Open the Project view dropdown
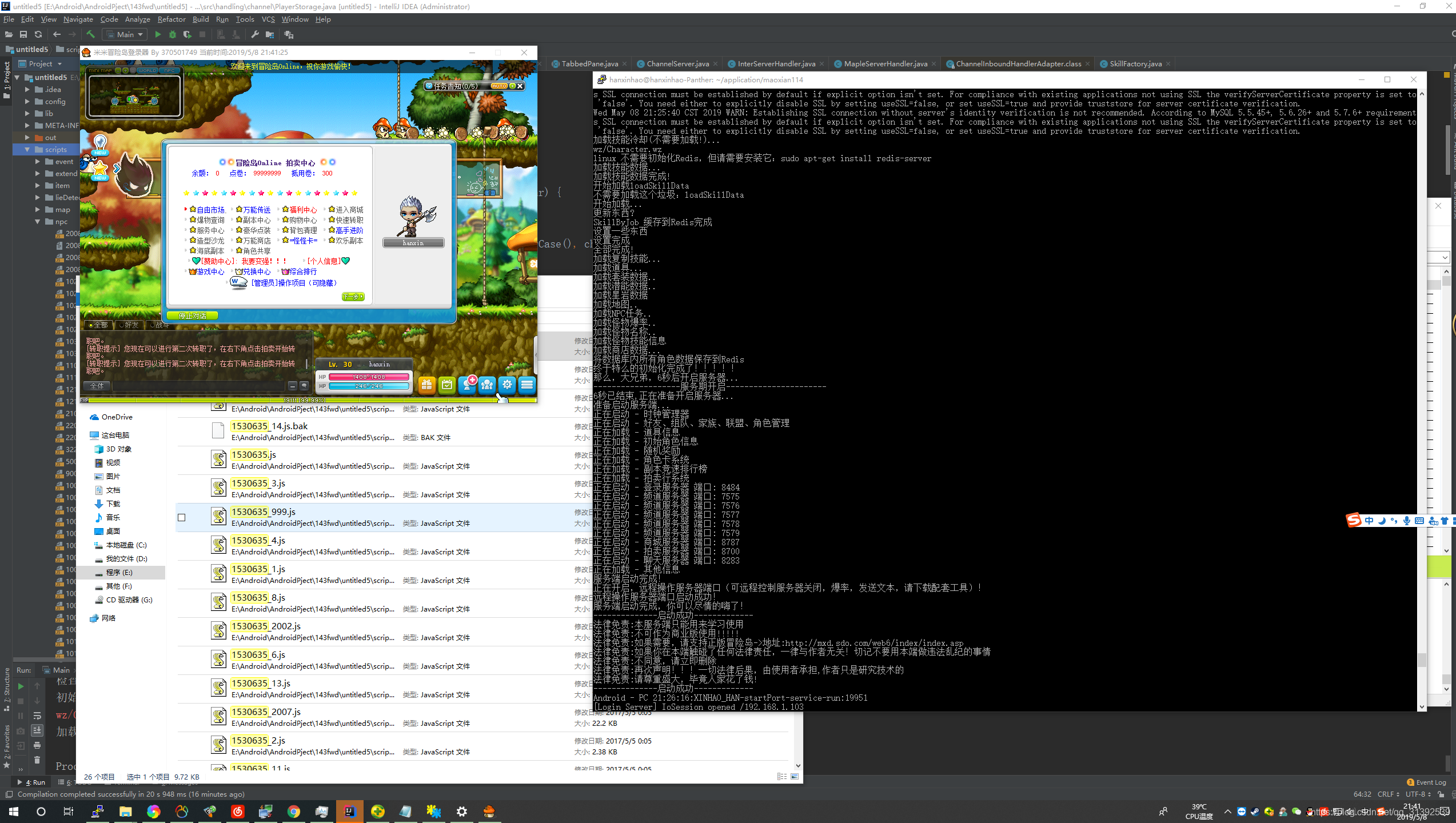The height and width of the screenshot is (823, 1456). click(x=60, y=64)
